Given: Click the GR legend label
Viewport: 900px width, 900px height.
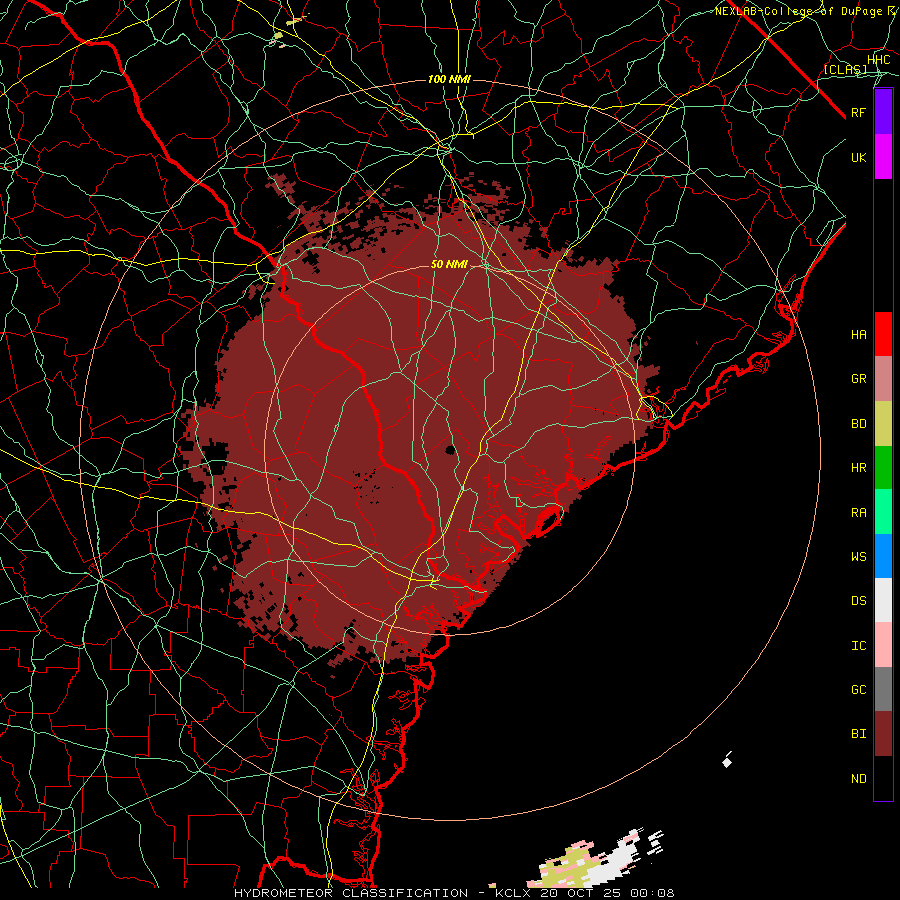Looking at the screenshot, I should click(x=859, y=379).
